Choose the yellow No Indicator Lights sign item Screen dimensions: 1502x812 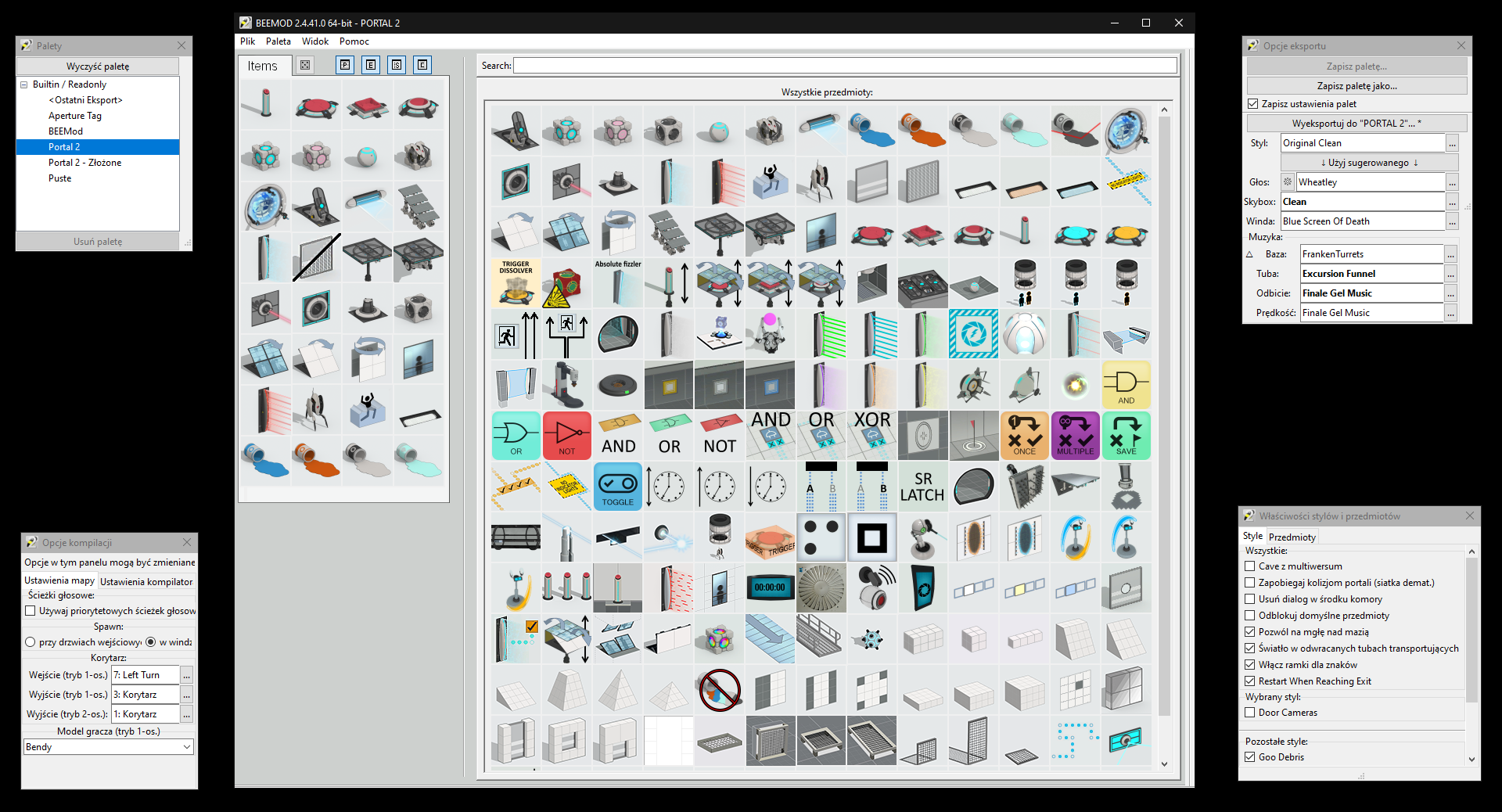click(x=566, y=487)
